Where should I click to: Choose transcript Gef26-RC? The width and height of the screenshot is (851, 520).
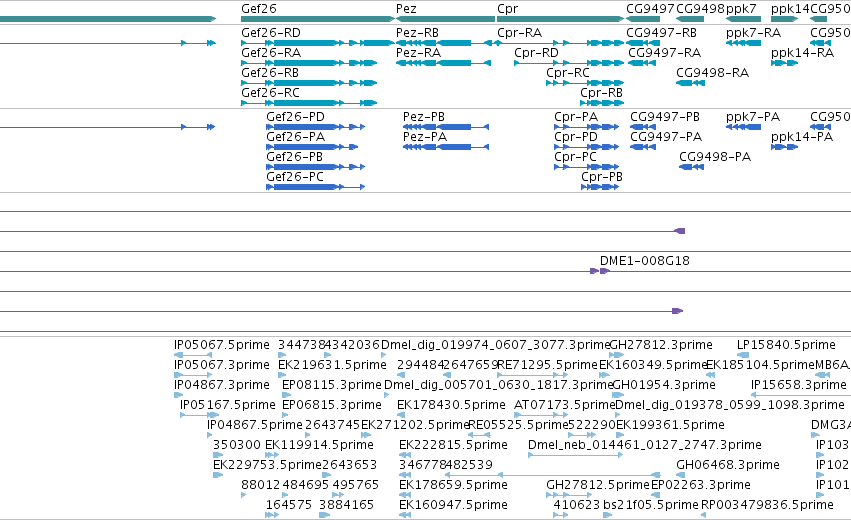270,93
